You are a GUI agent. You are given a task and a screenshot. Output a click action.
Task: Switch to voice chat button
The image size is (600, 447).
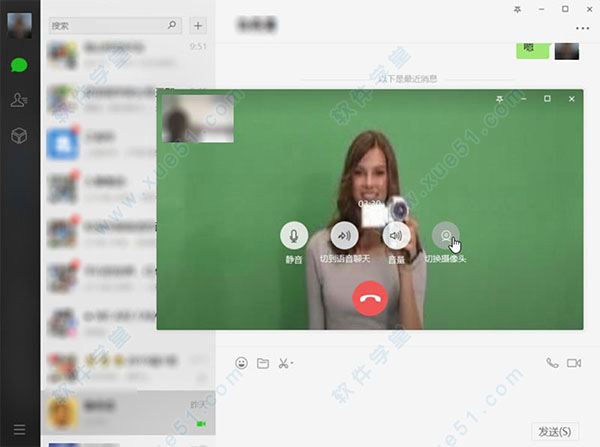tap(344, 235)
